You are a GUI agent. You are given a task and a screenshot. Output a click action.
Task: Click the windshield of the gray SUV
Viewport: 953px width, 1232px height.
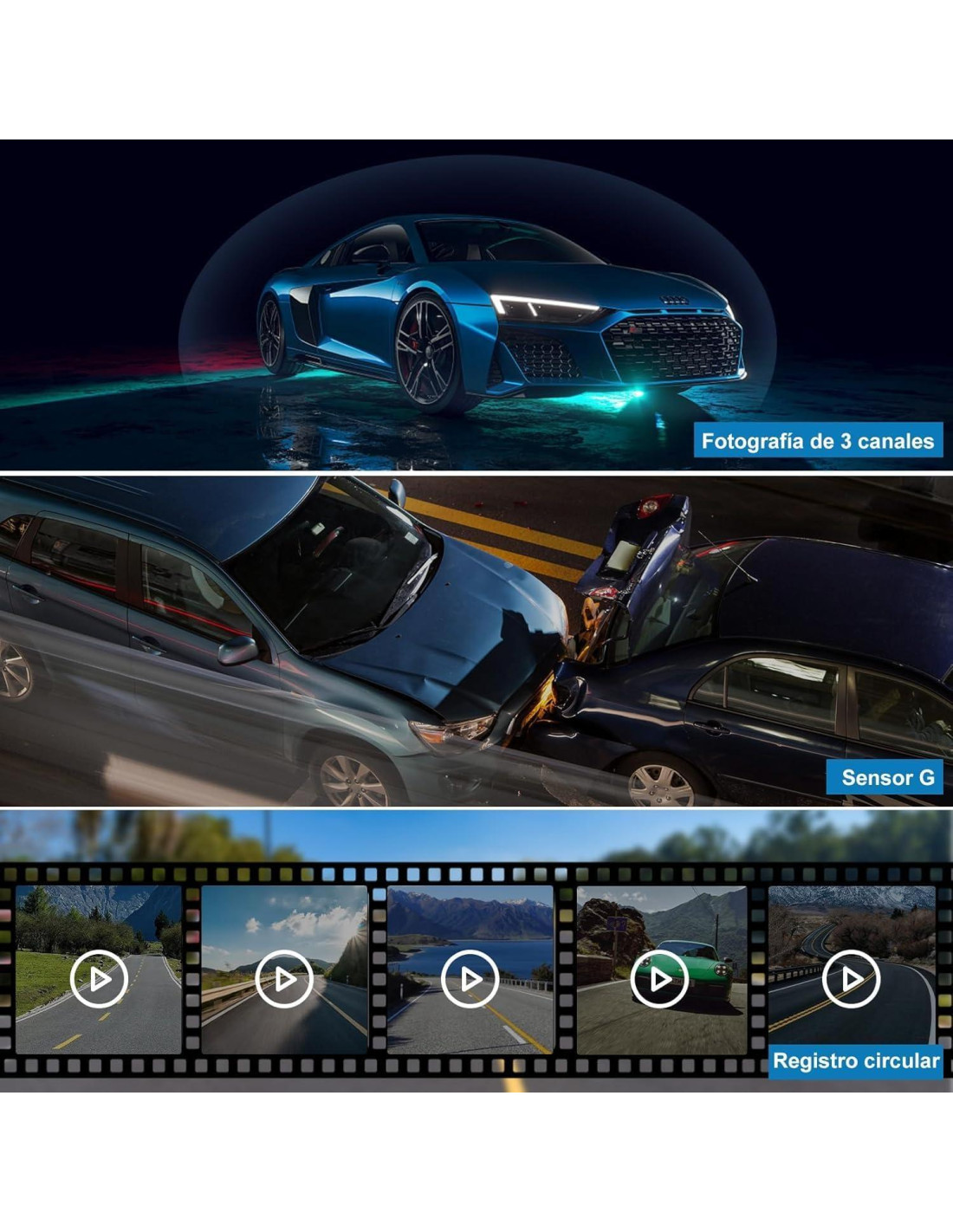pyautogui.click(x=327, y=563)
